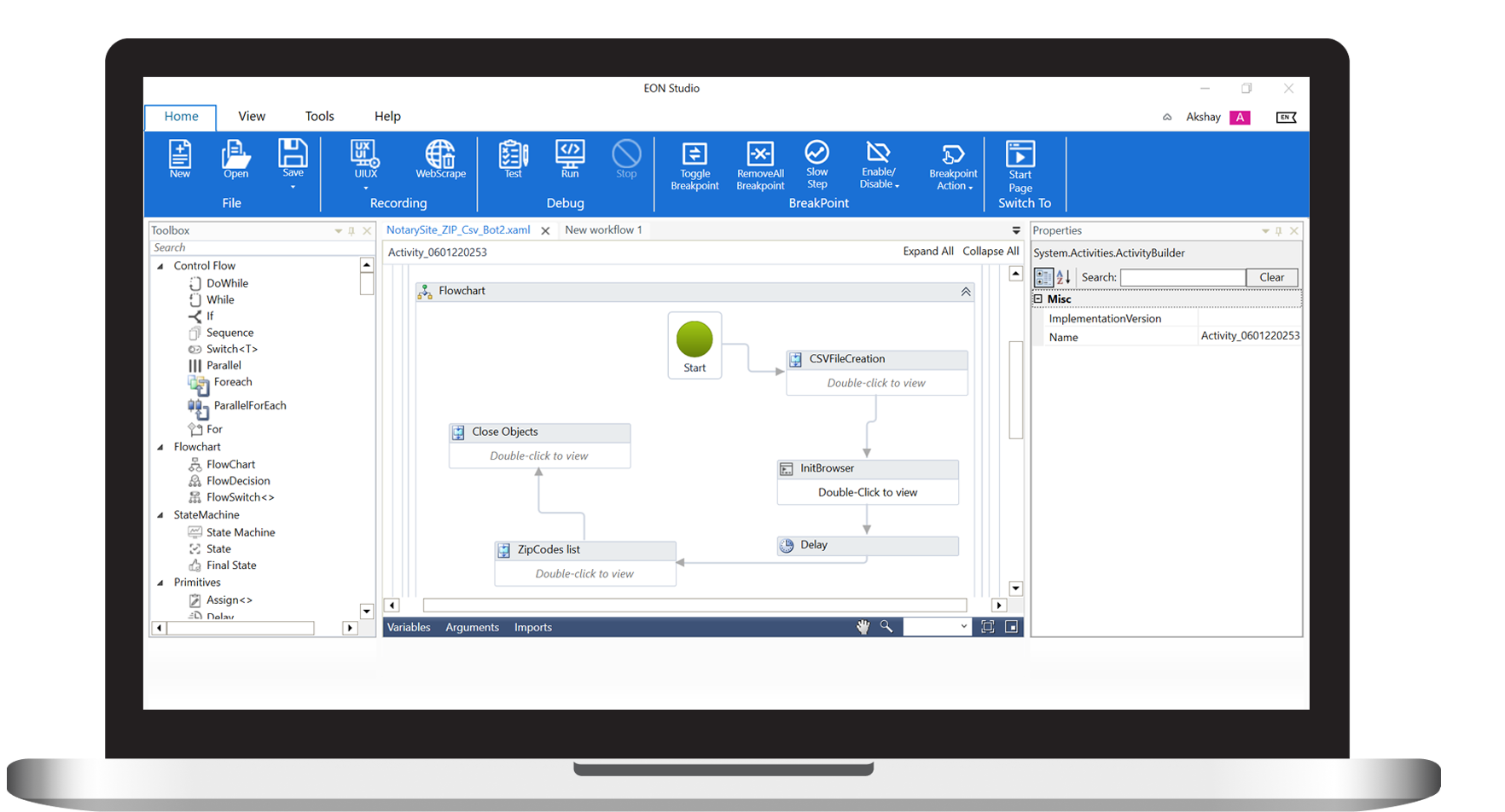
Task: Toggle the overview mini-map icon
Action: pos(1011,627)
